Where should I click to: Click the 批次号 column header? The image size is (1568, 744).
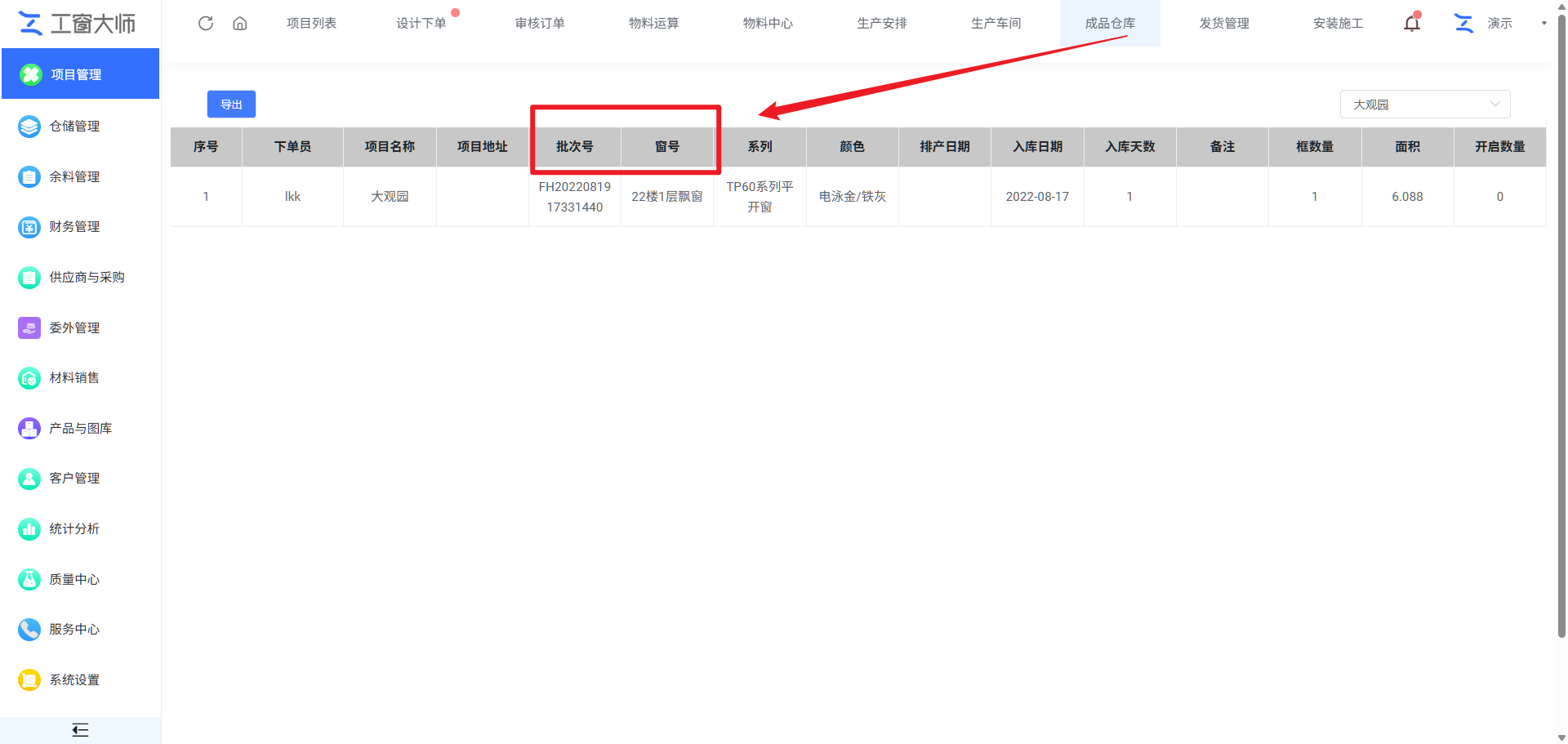(575, 147)
